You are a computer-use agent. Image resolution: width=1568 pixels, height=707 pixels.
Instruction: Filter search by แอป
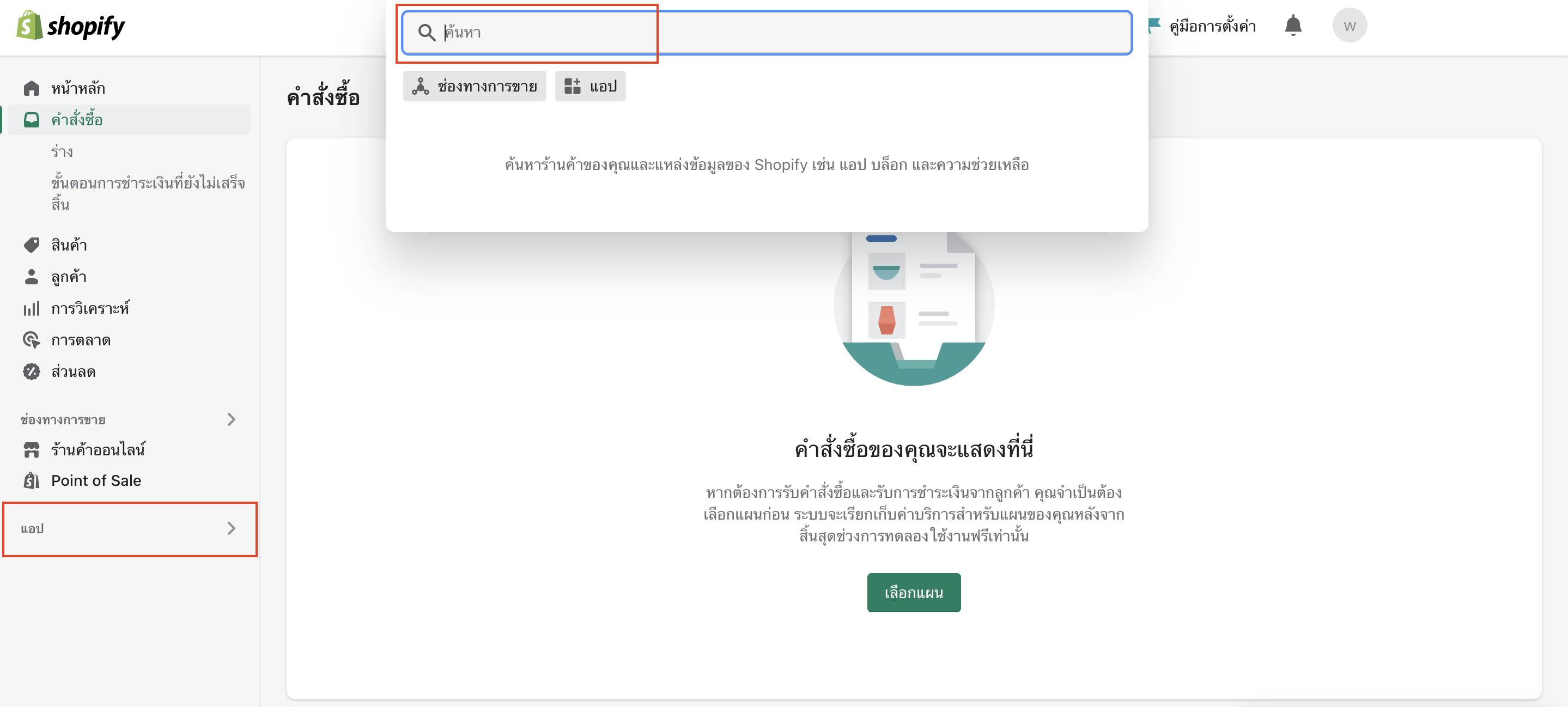590,86
